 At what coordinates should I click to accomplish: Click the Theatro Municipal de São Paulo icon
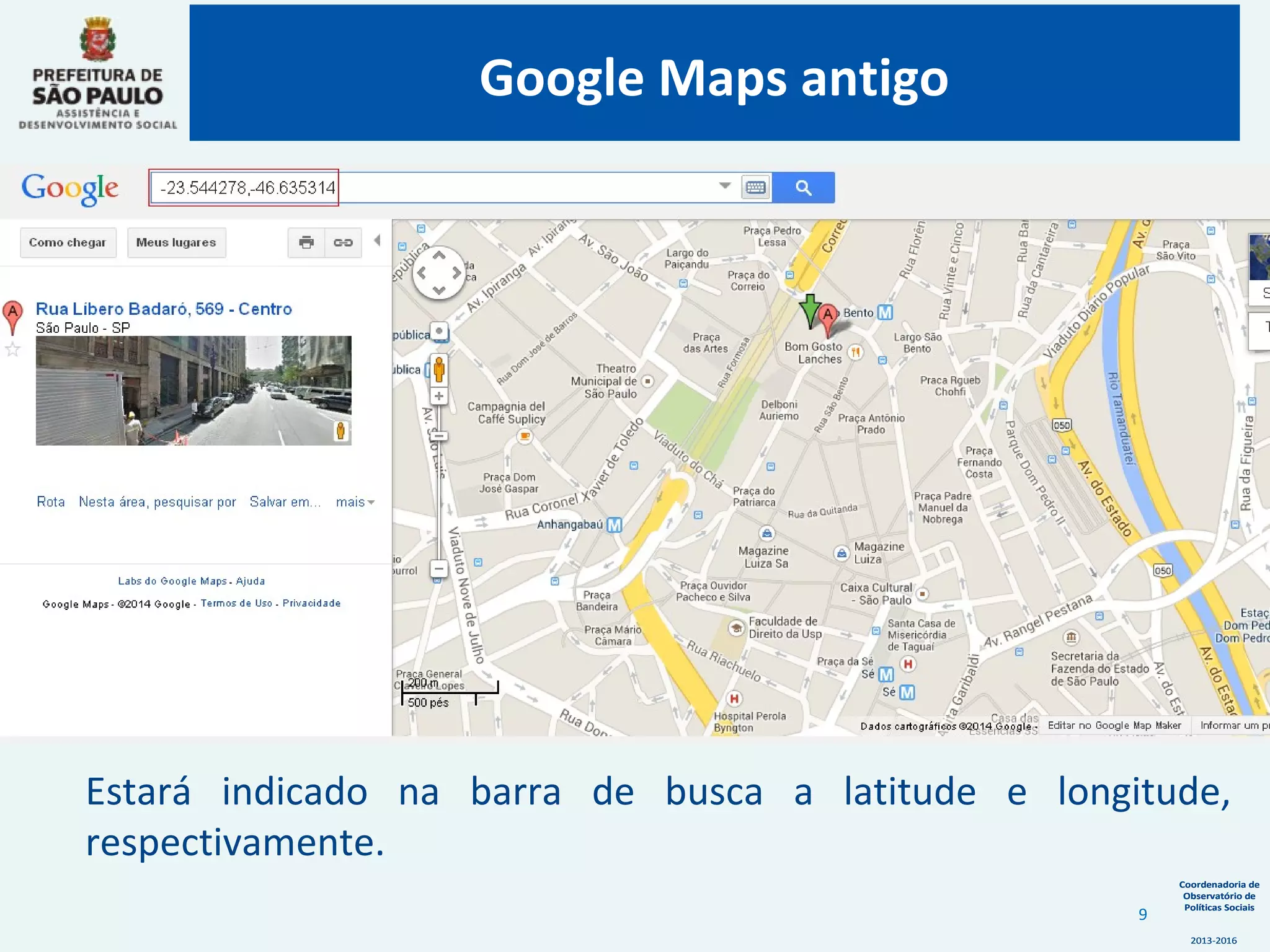(647, 381)
